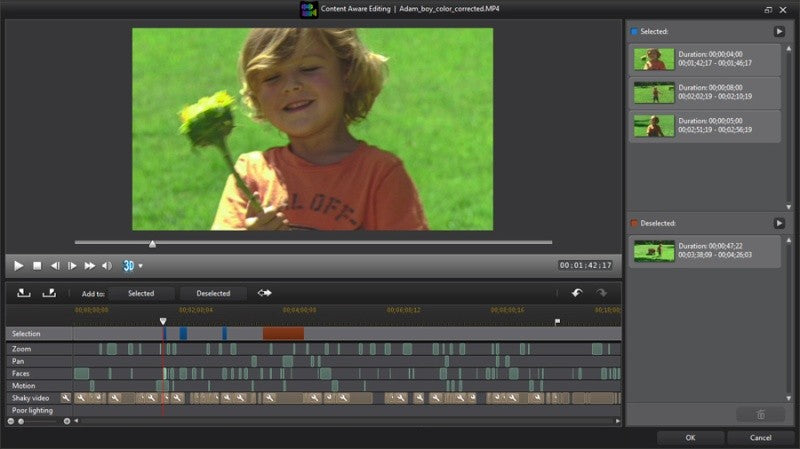This screenshot has height=449, width=800.
Task: Mute audio with the speaker icon
Action: pos(107,266)
